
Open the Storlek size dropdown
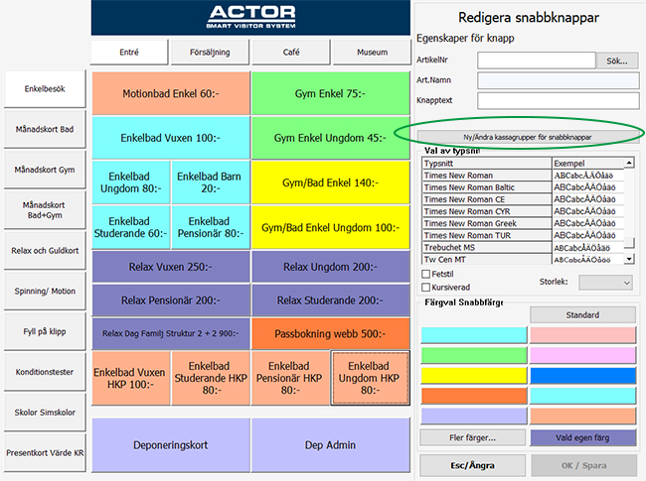(605, 283)
